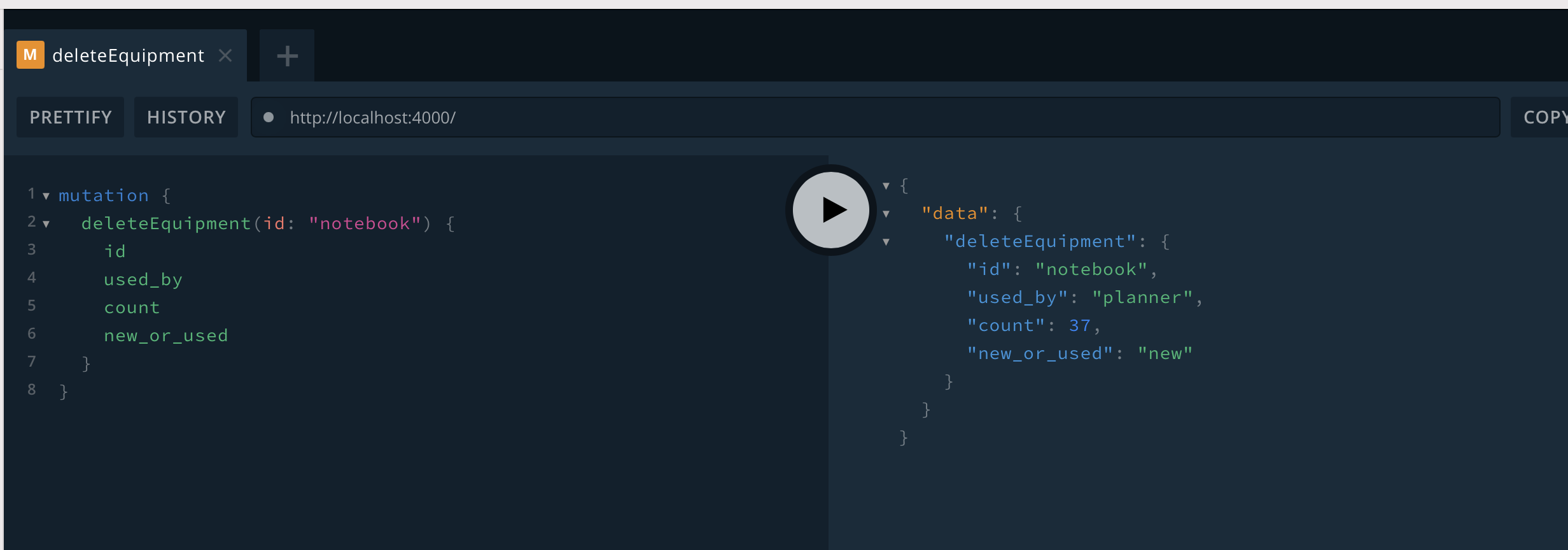Select the deleteEquipment tab

click(x=125, y=55)
